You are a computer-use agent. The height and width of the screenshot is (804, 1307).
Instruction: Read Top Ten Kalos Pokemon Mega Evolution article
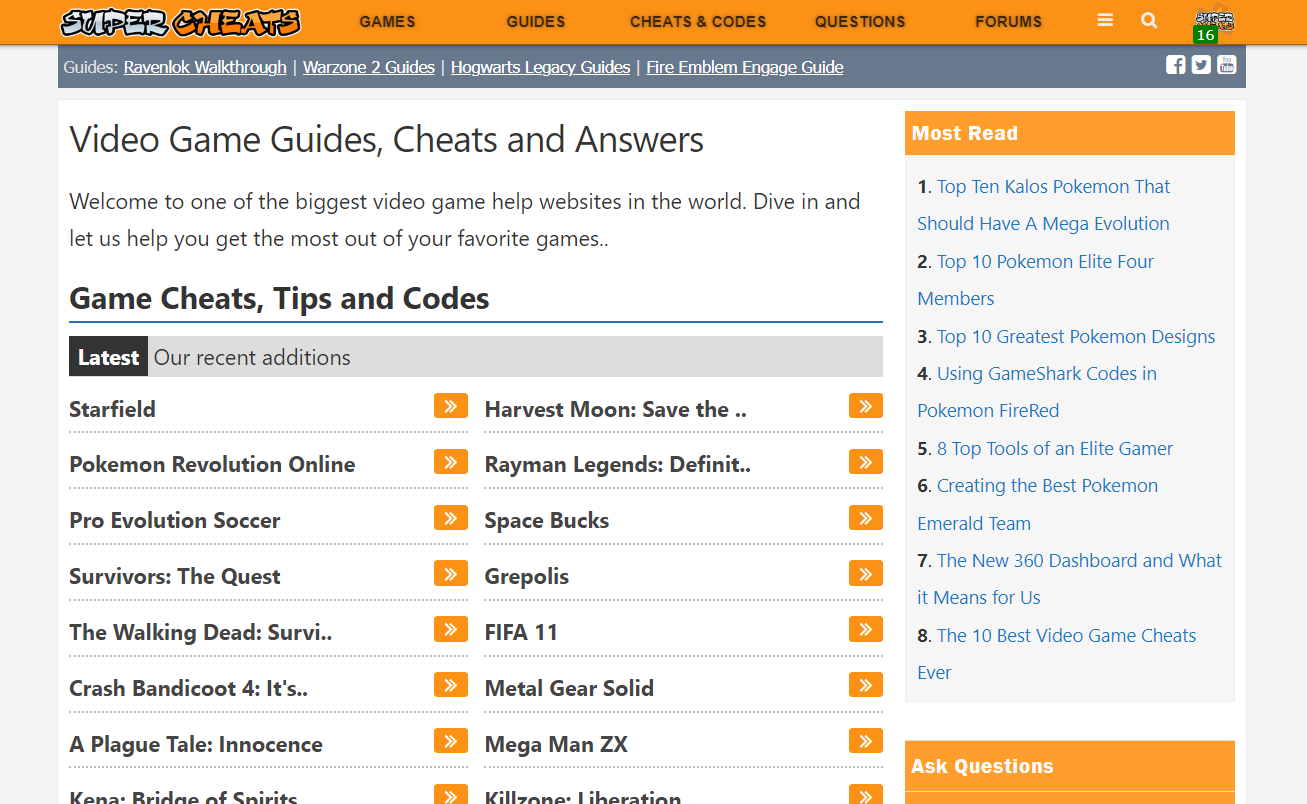click(x=1044, y=205)
